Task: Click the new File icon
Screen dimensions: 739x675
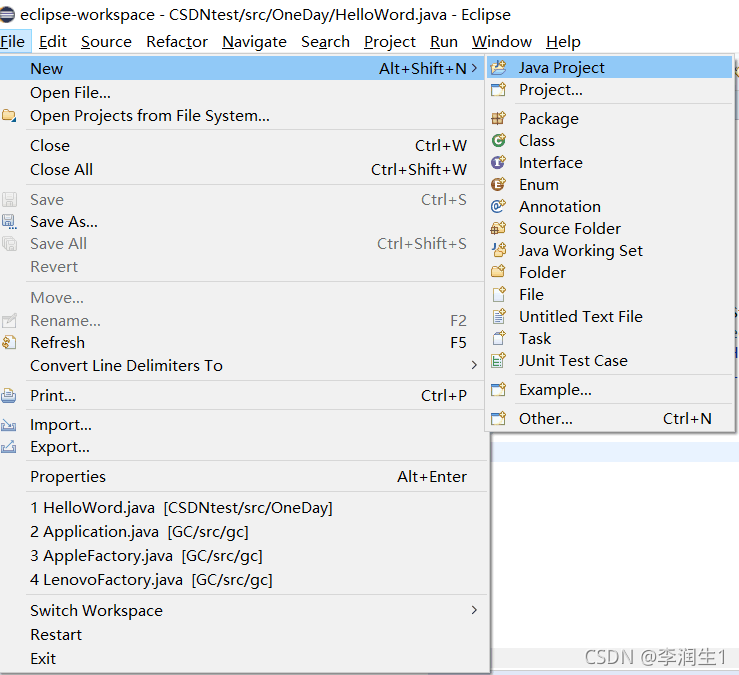Action: 498,294
